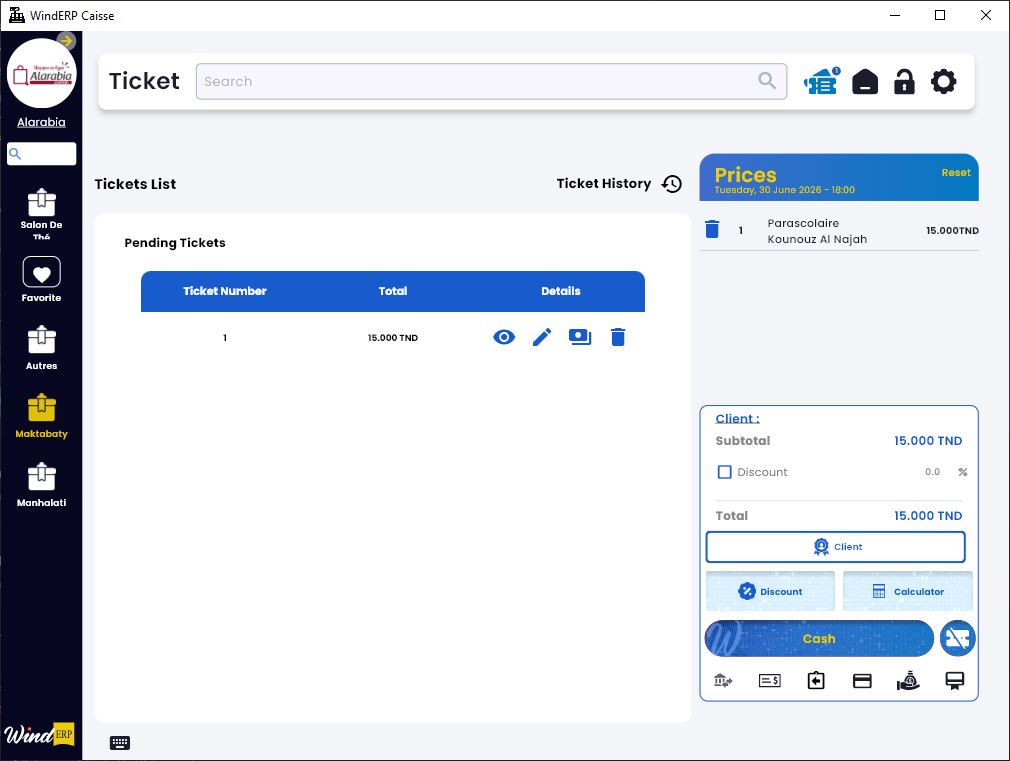Delete pending ticket 1 with trash icon
The image size is (1010, 761).
tap(618, 337)
